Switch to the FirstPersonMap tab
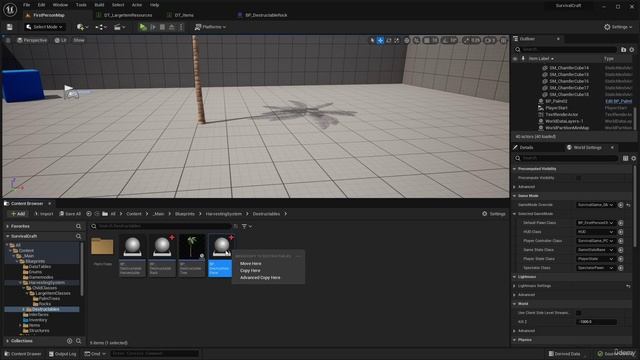 [49, 15]
